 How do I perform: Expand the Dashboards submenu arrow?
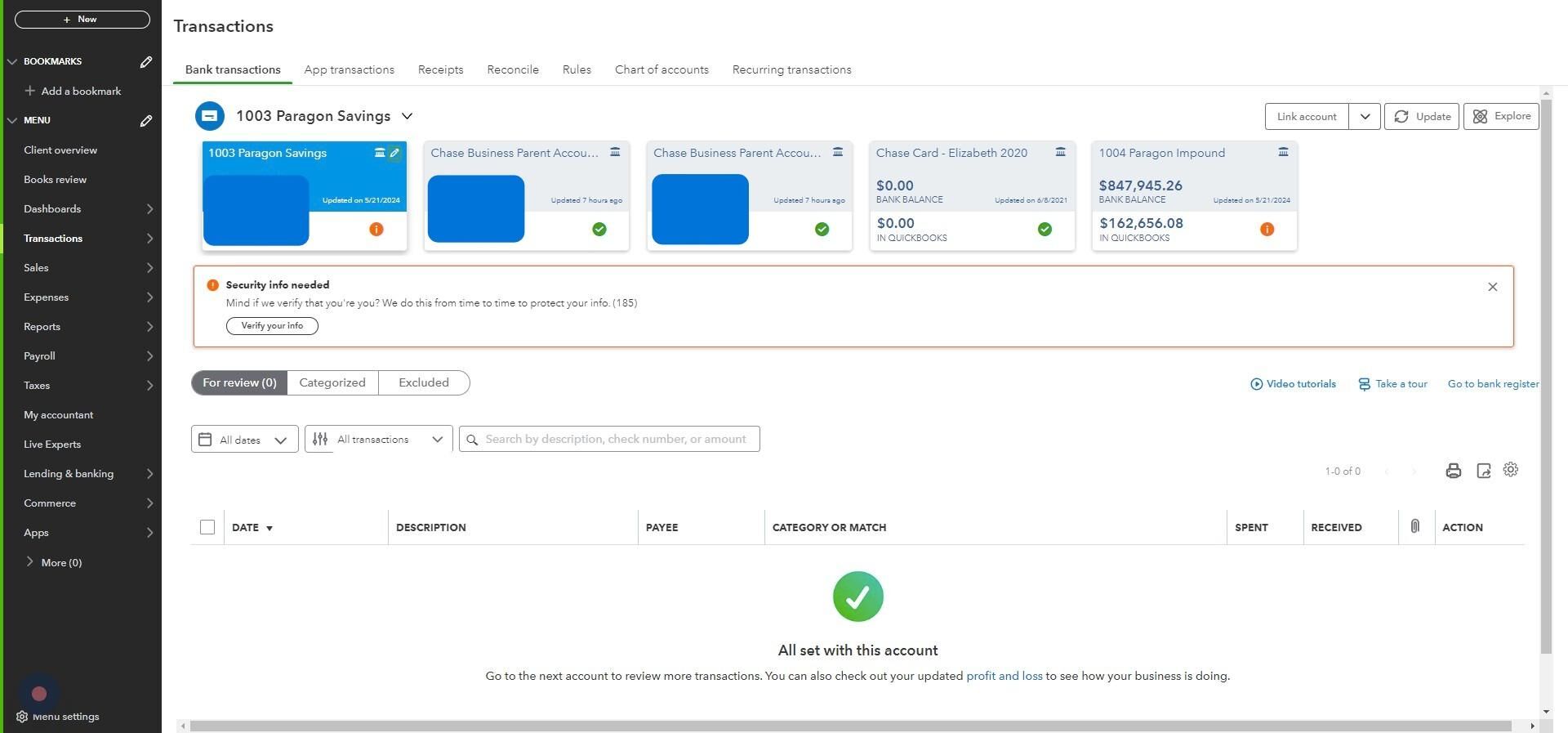[x=150, y=209]
